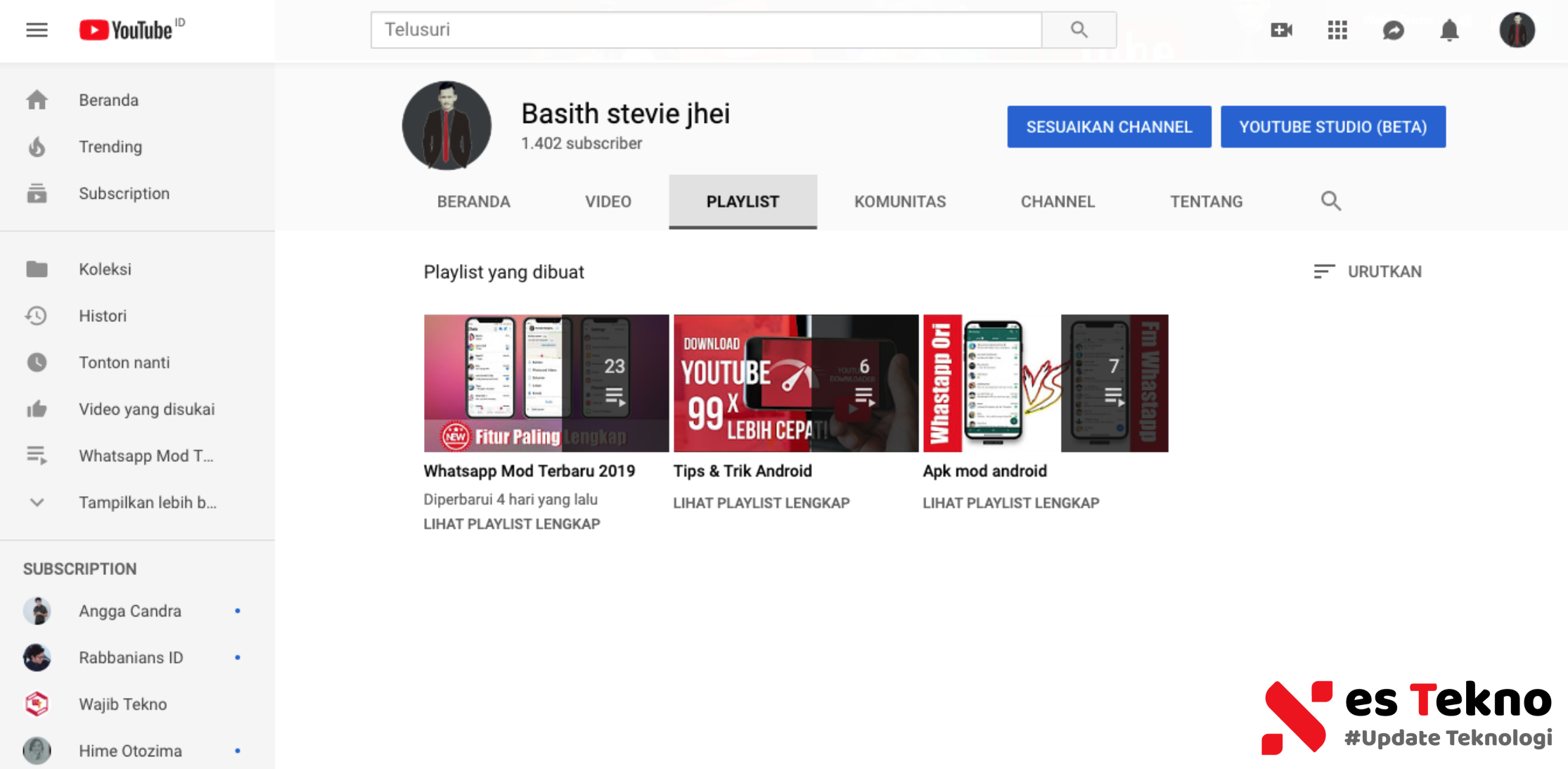This screenshot has width=1568, height=769.
Task: Click the search magnifier button
Action: point(1079,30)
